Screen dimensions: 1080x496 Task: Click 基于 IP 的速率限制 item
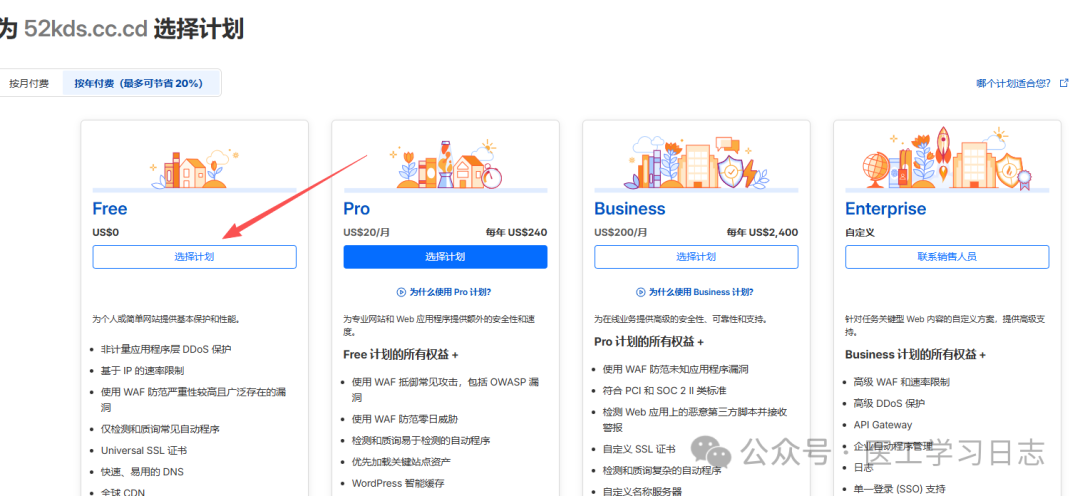tap(143, 371)
